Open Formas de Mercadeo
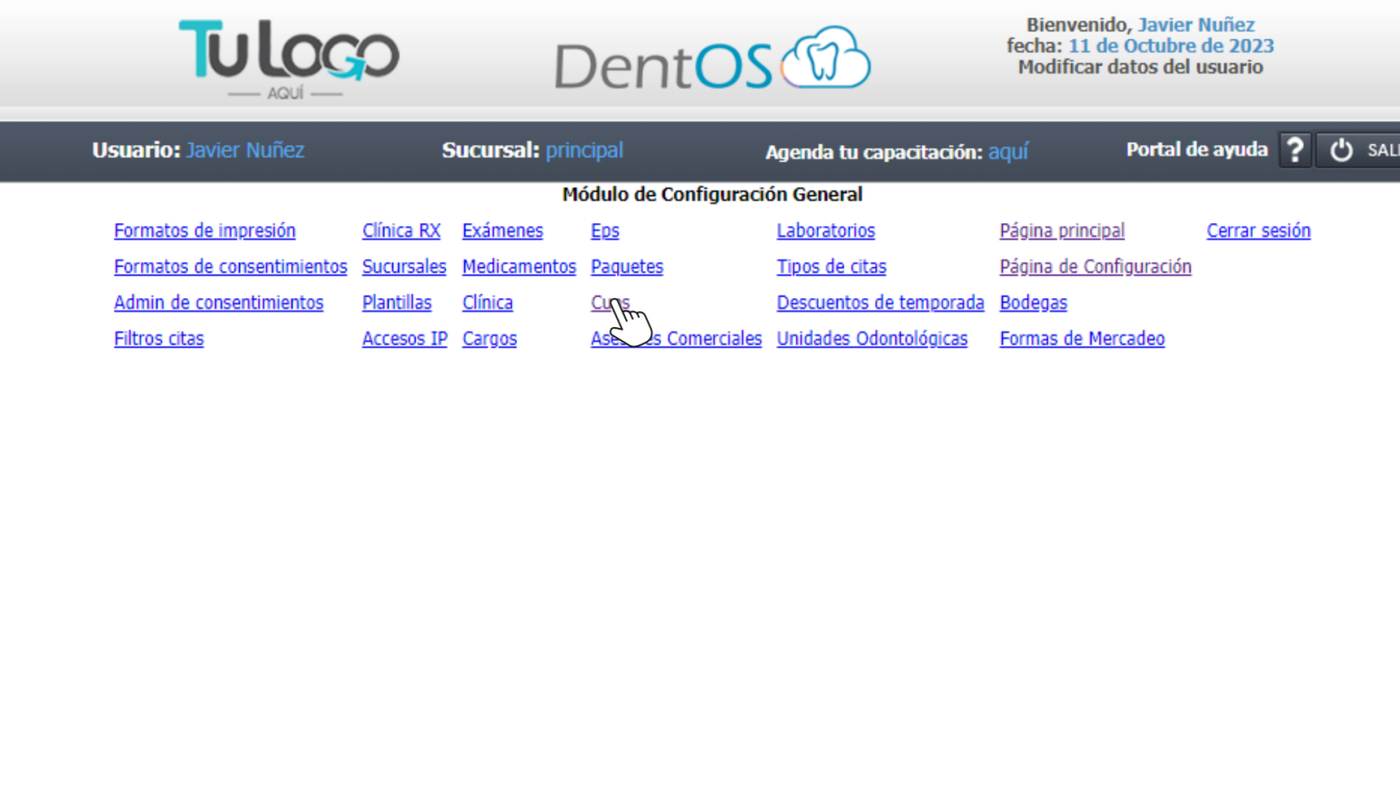 tap(1082, 339)
